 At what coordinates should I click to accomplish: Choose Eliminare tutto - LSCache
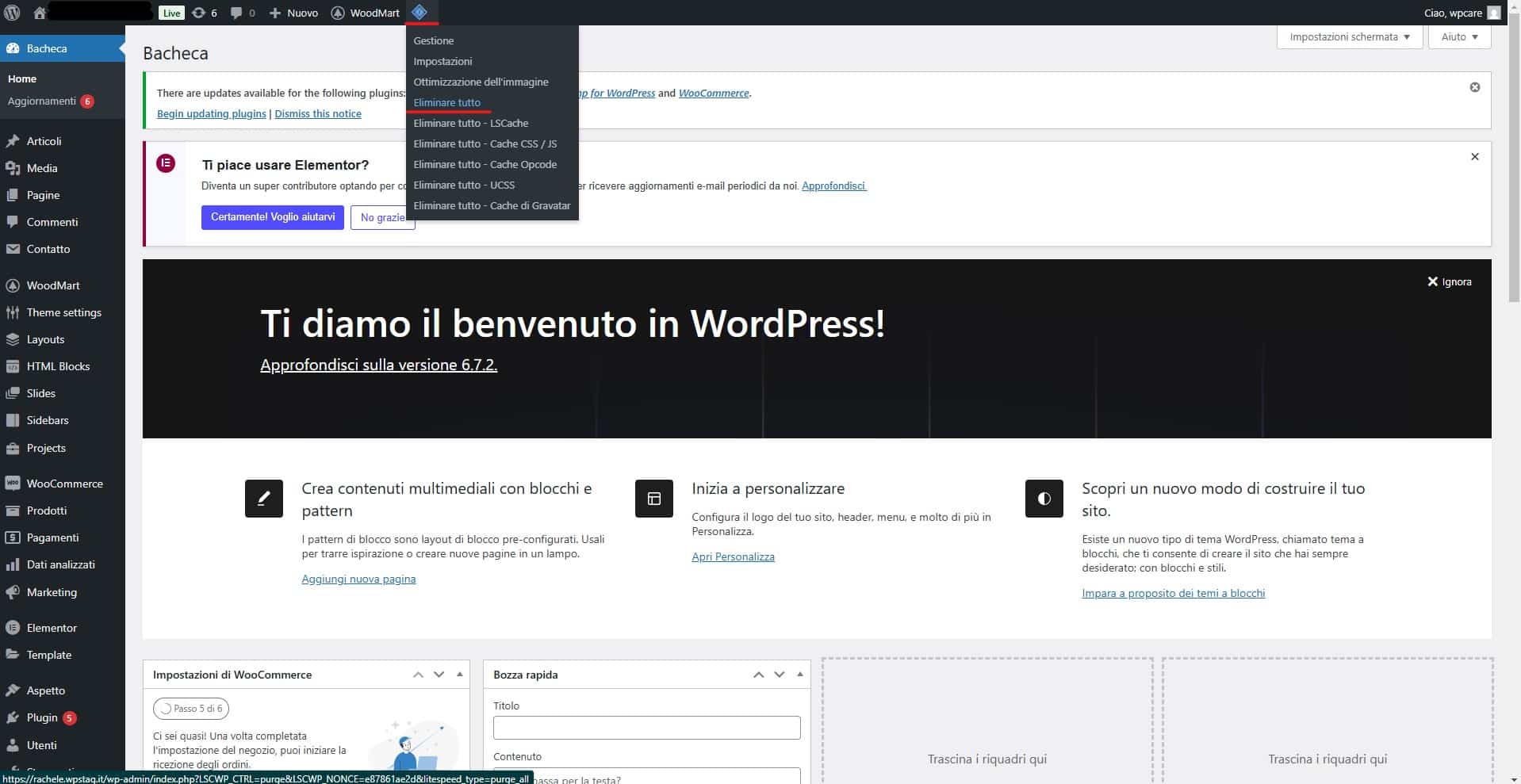pos(470,123)
